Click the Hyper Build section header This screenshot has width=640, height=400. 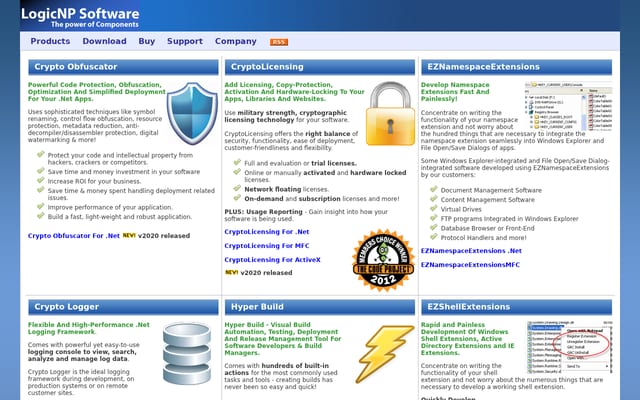(320, 307)
